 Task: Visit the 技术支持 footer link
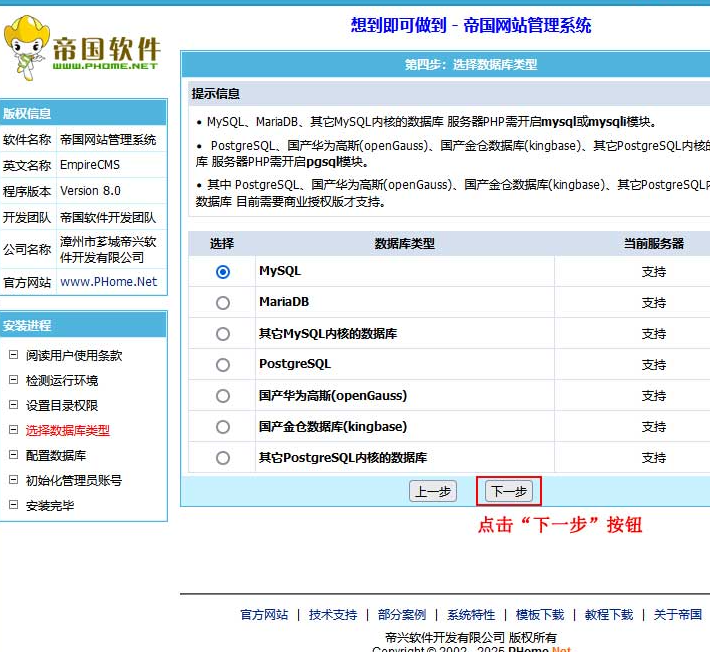coord(333,615)
